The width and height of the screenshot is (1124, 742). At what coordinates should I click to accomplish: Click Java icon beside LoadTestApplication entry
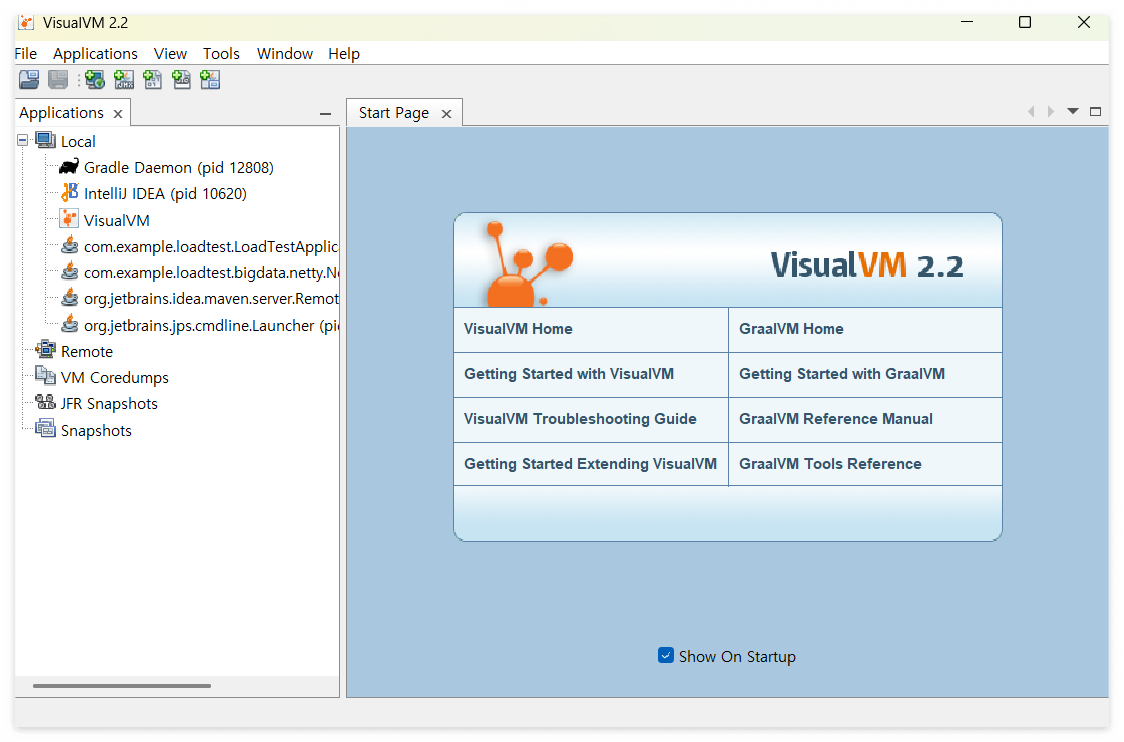click(x=70, y=246)
